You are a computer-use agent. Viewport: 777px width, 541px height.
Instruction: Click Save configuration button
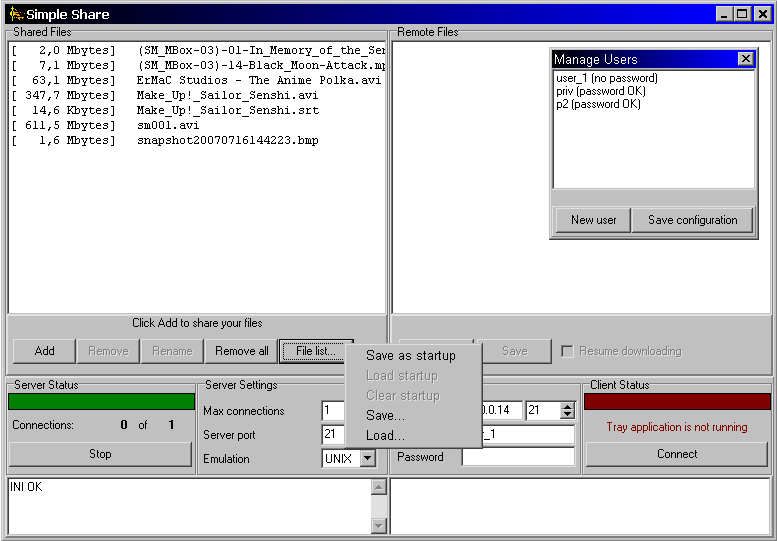tap(692, 220)
